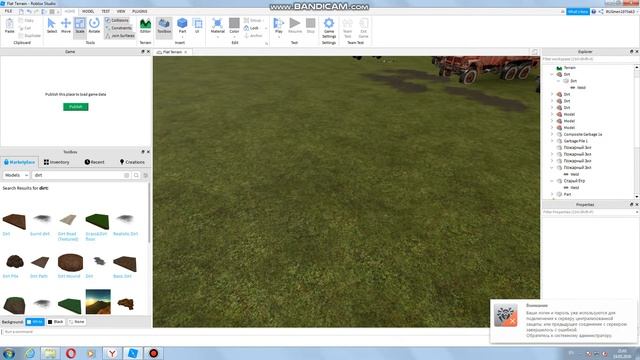Open the Creations toolbox tab
This screenshot has height=360, width=640.
(x=132, y=162)
